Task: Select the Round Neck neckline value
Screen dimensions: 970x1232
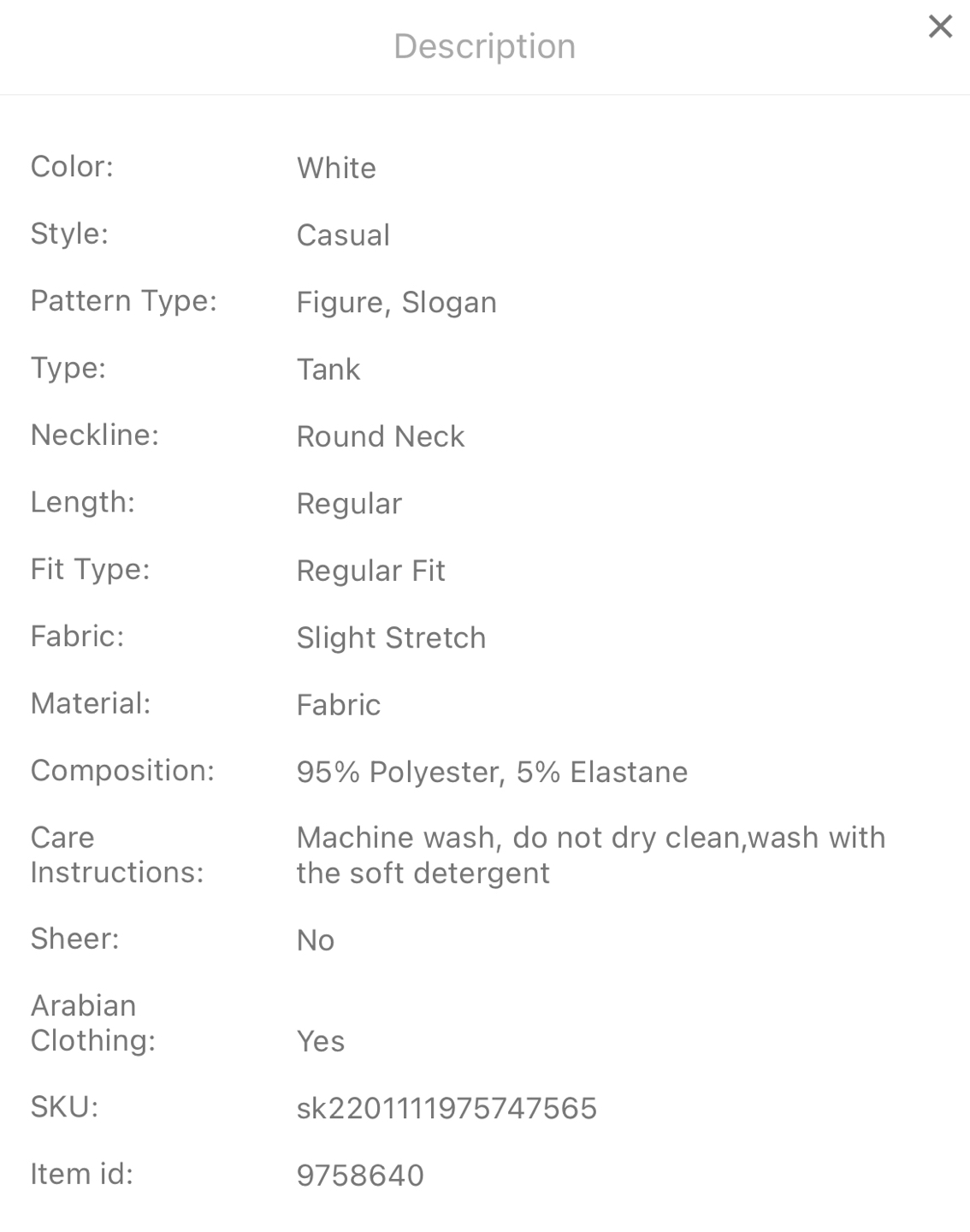Action: (x=381, y=436)
